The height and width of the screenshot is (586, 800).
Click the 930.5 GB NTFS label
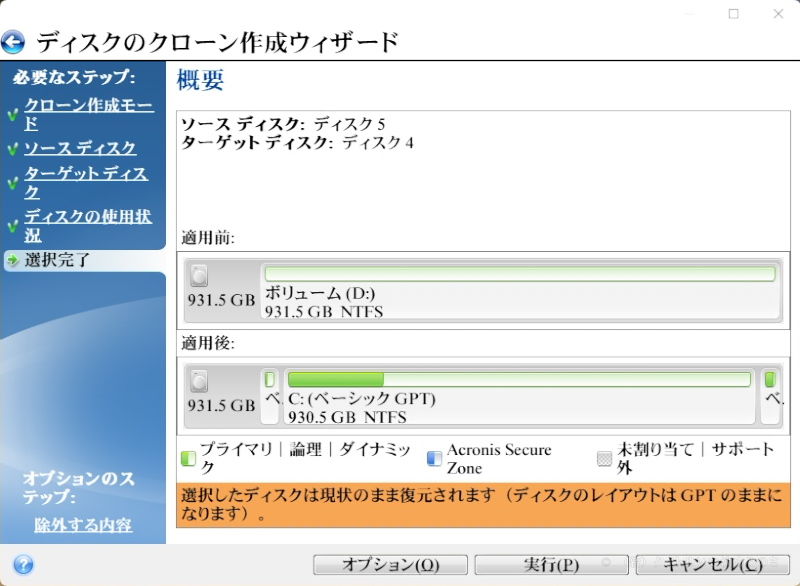click(347, 417)
